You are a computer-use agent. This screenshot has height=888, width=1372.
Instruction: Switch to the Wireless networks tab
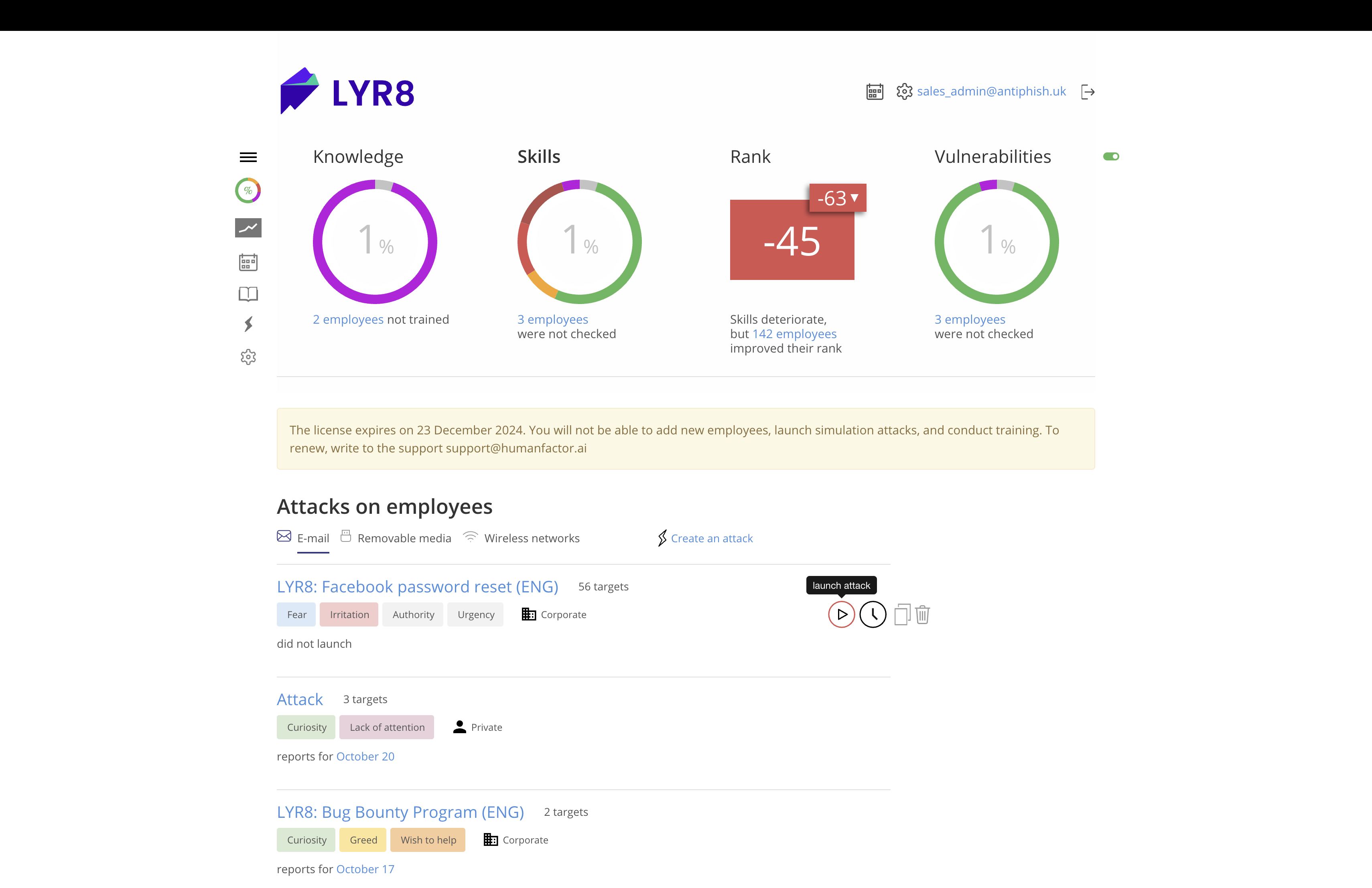tap(532, 538)
